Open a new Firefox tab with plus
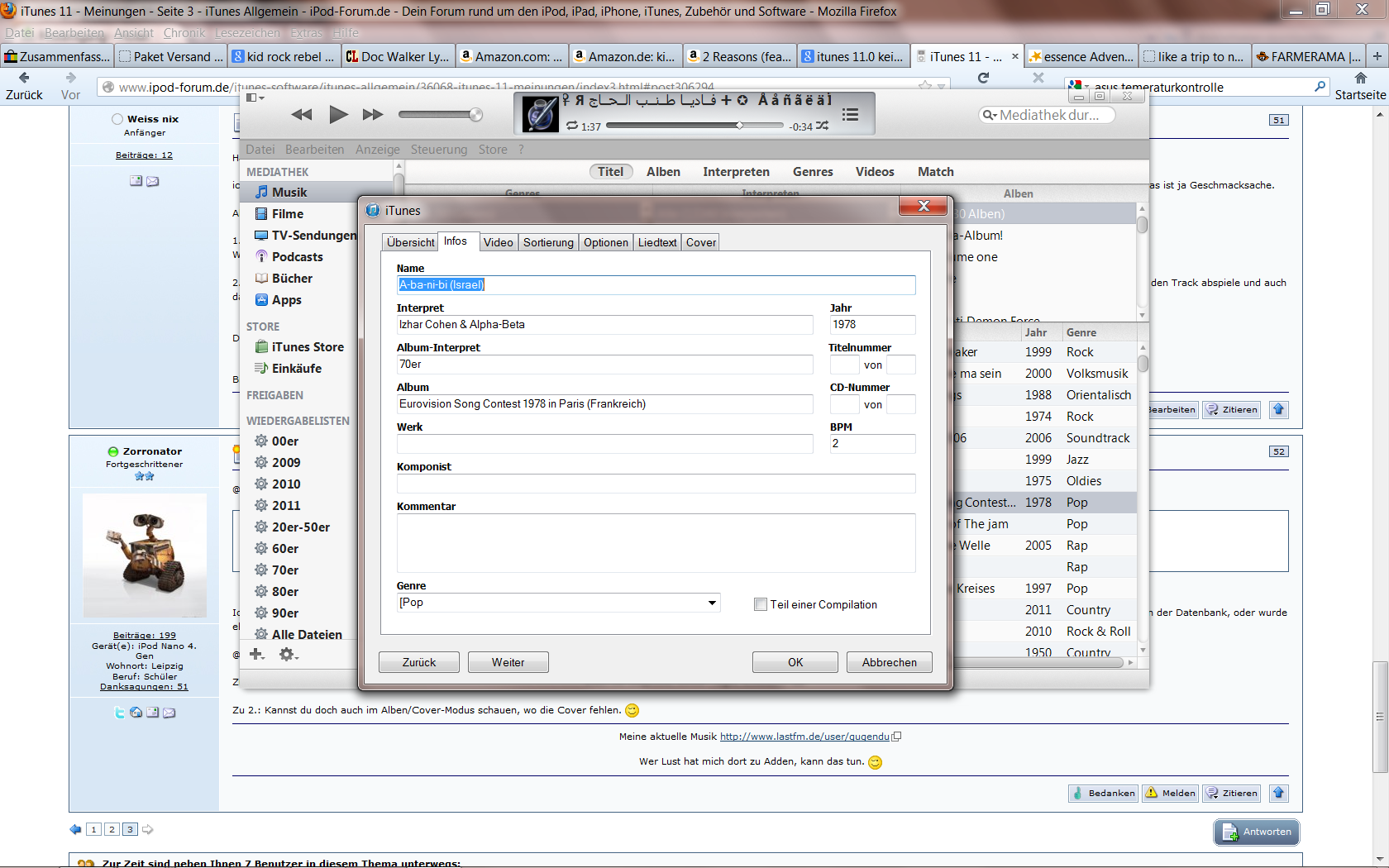The image size is (1389, 868). point(1377,56)
